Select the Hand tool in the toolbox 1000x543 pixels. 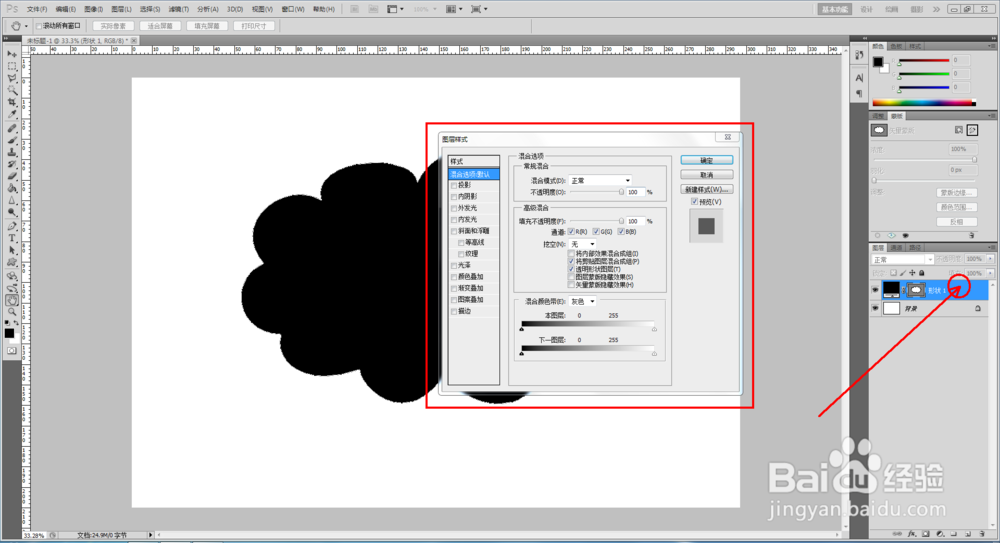[x=11, y=300]
